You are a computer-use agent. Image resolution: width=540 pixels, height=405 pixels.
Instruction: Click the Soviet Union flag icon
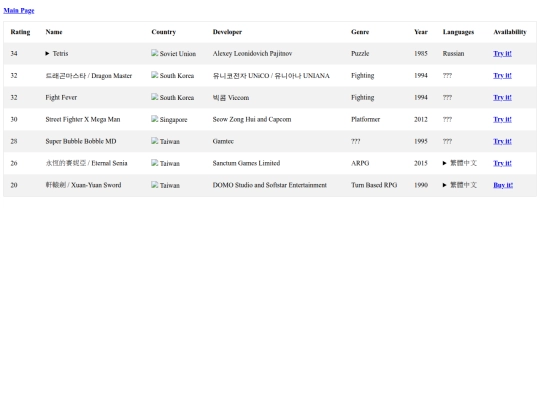[x=155, y=53]
